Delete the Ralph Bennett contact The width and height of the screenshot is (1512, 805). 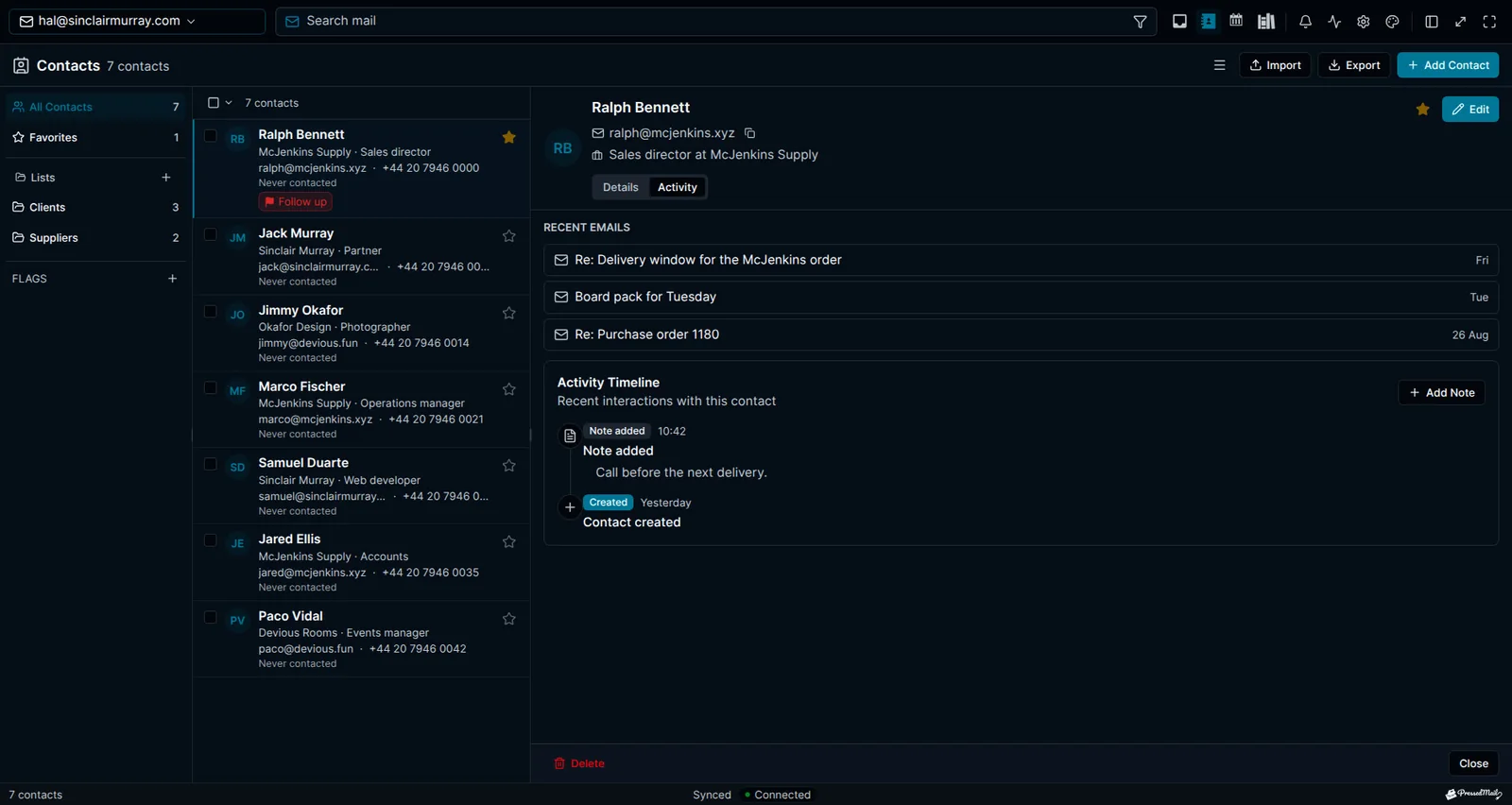579,763
